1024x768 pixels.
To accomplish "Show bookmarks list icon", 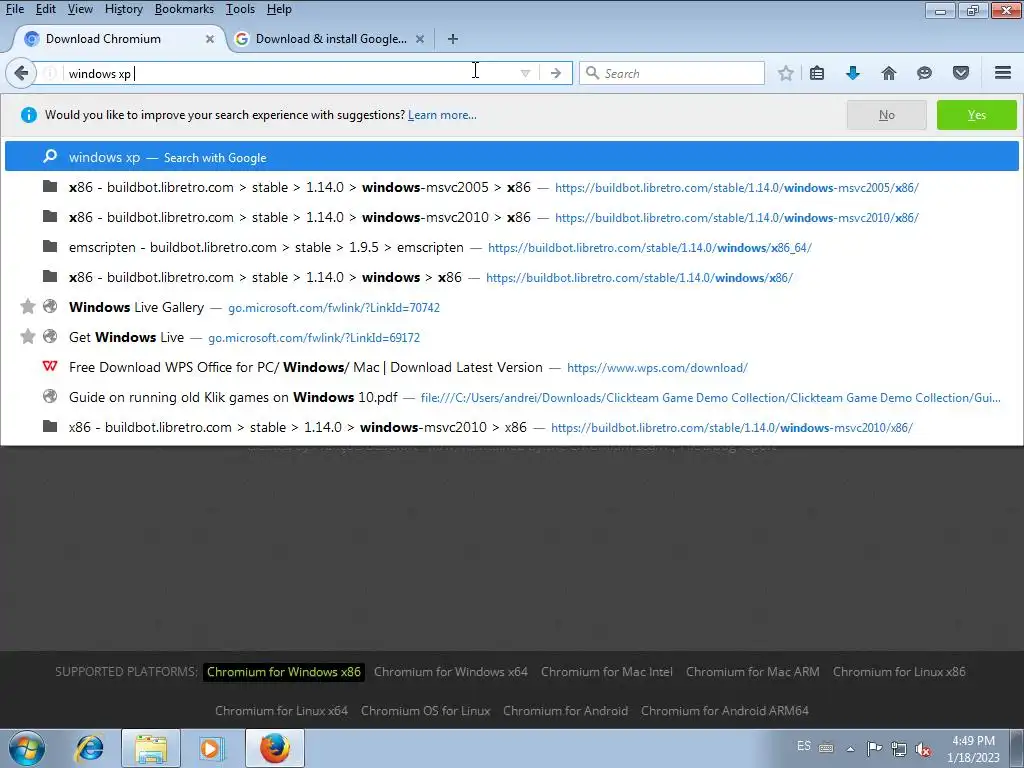I will (x=817, y=73).
